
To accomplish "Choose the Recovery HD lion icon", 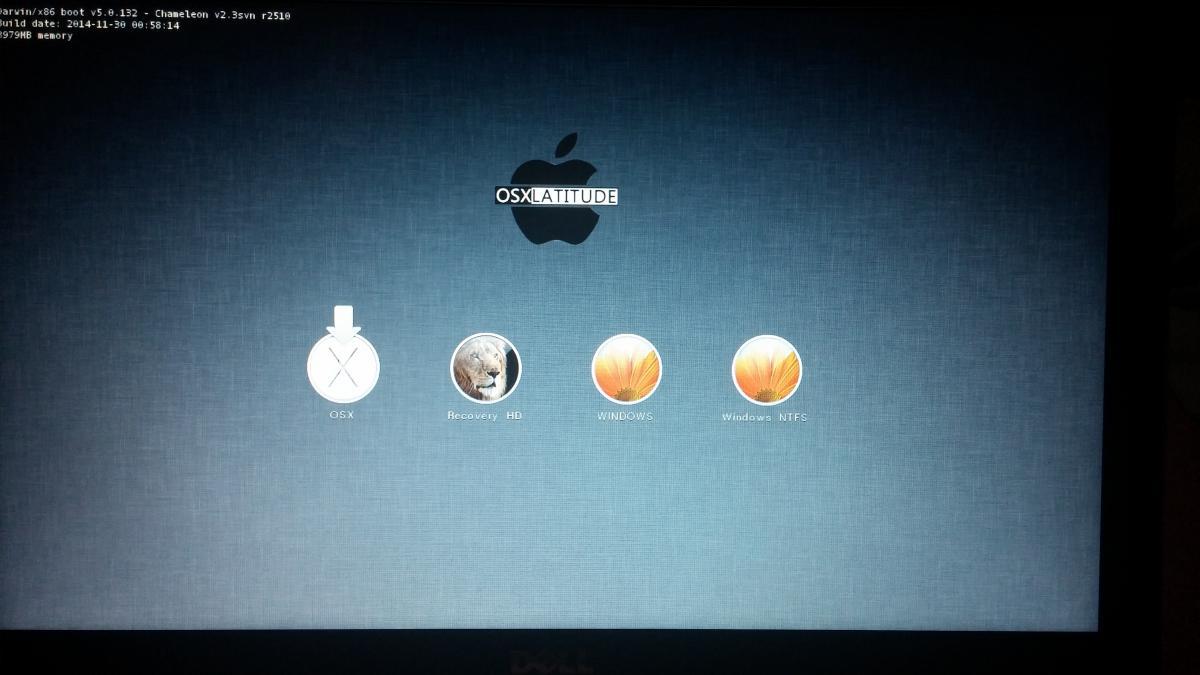I will click(x=485, y=368).
